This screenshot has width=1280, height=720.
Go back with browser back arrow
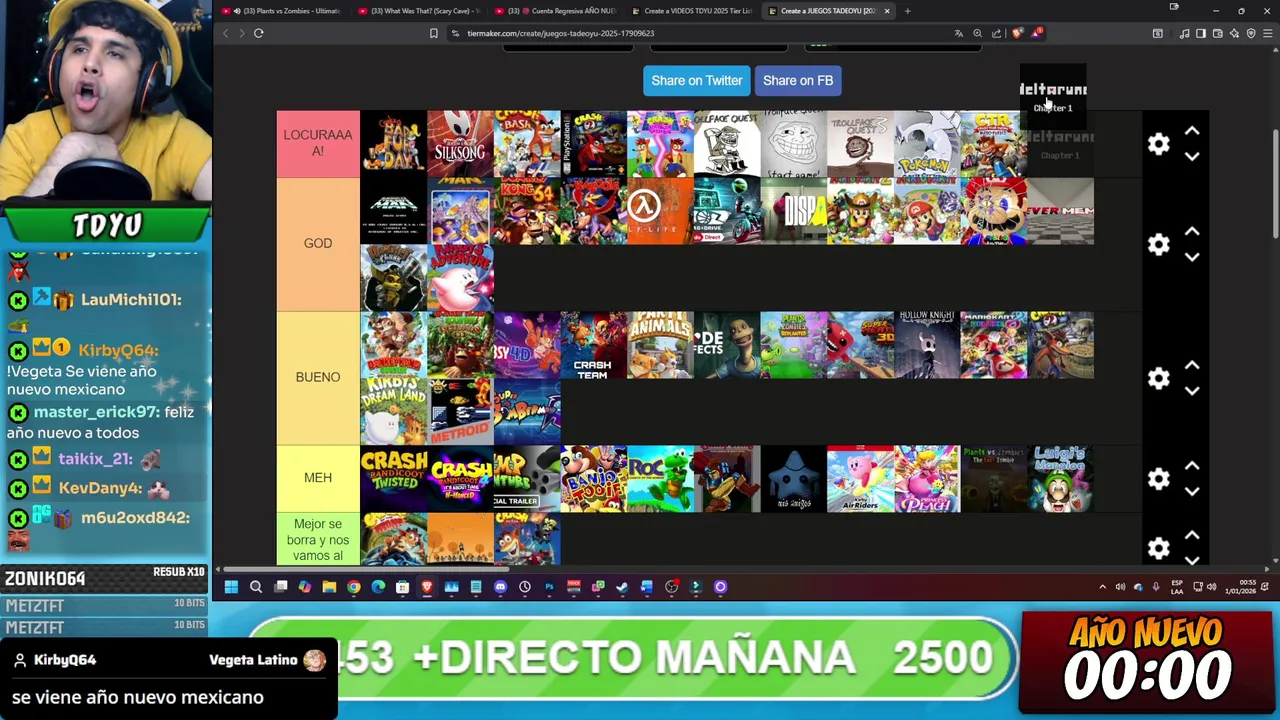pos(225,33)
